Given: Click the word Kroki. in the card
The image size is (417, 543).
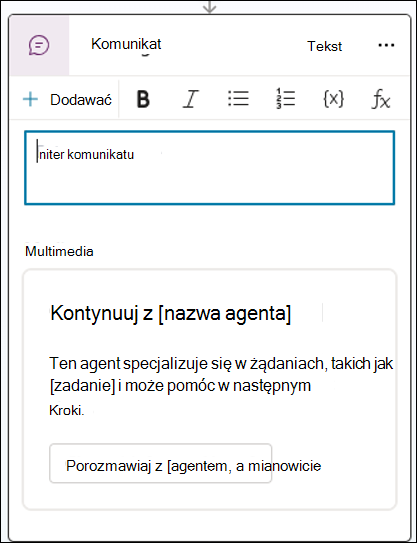Looking at the screenshot, I should tap(67, 410).
